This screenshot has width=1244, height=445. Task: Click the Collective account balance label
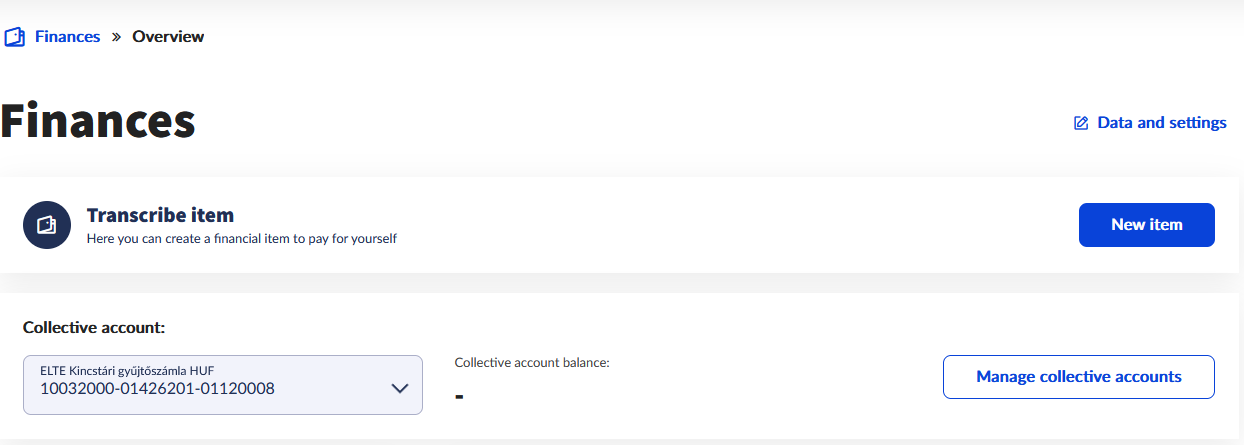(x=532, y=362)
